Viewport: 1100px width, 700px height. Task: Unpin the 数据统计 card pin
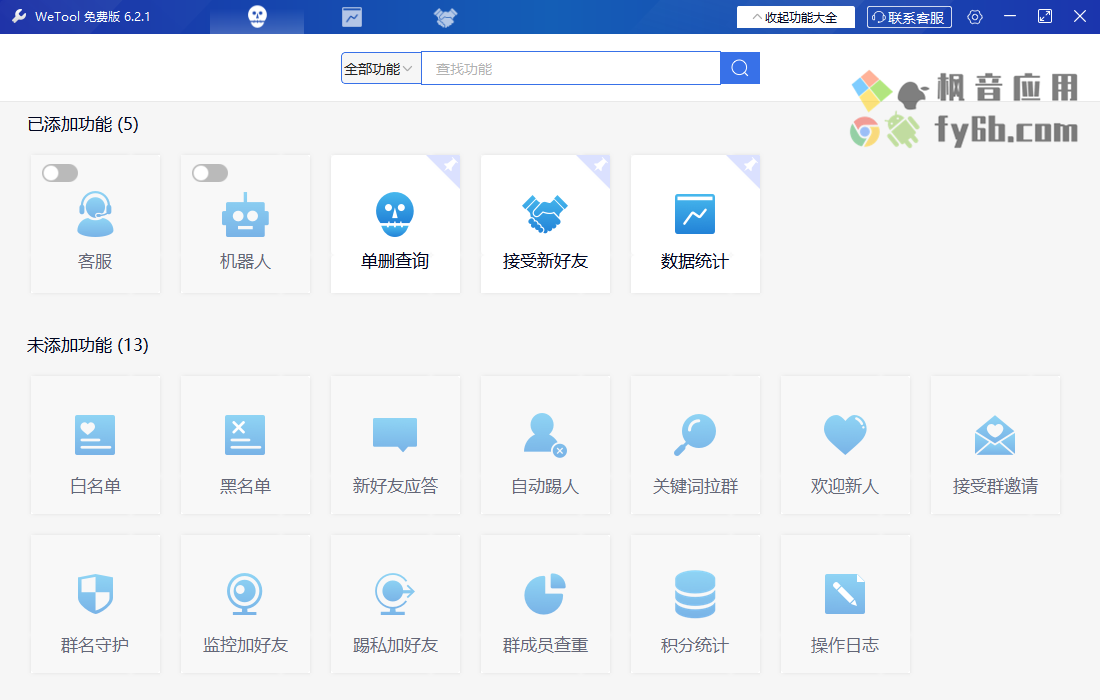pyautogui.click(x=750, y=165)
